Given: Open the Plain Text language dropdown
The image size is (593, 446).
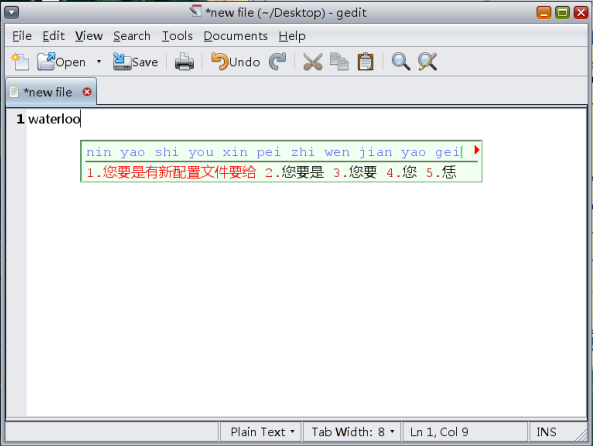Looking at the screenshot, I should (x=262, y=432).
